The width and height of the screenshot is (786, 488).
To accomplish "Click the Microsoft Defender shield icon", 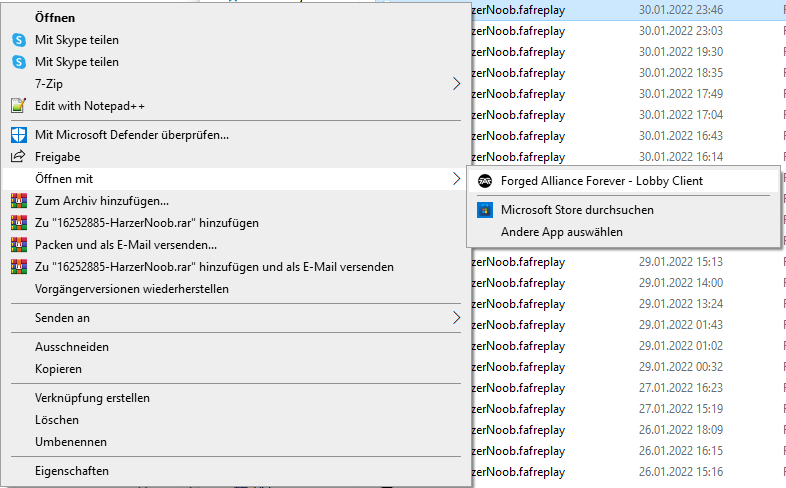I will [19, 135].
